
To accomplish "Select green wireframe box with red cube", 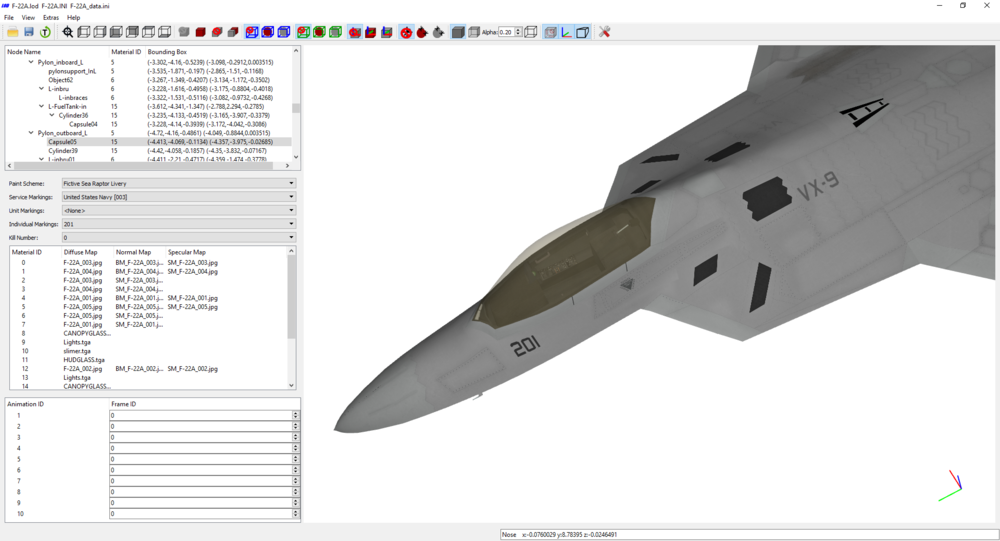I will coord(320,32).
